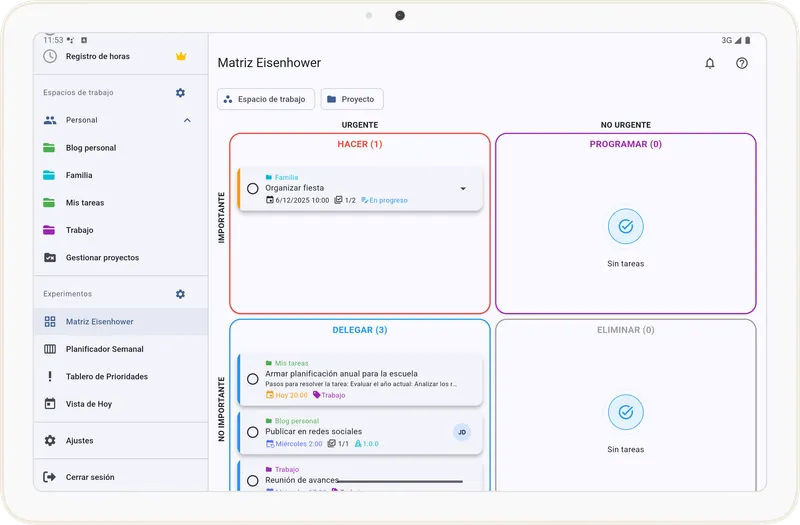Expand the Organizar fiesta task dropdown arrow

pyautogui.click(x=463, y=189)
